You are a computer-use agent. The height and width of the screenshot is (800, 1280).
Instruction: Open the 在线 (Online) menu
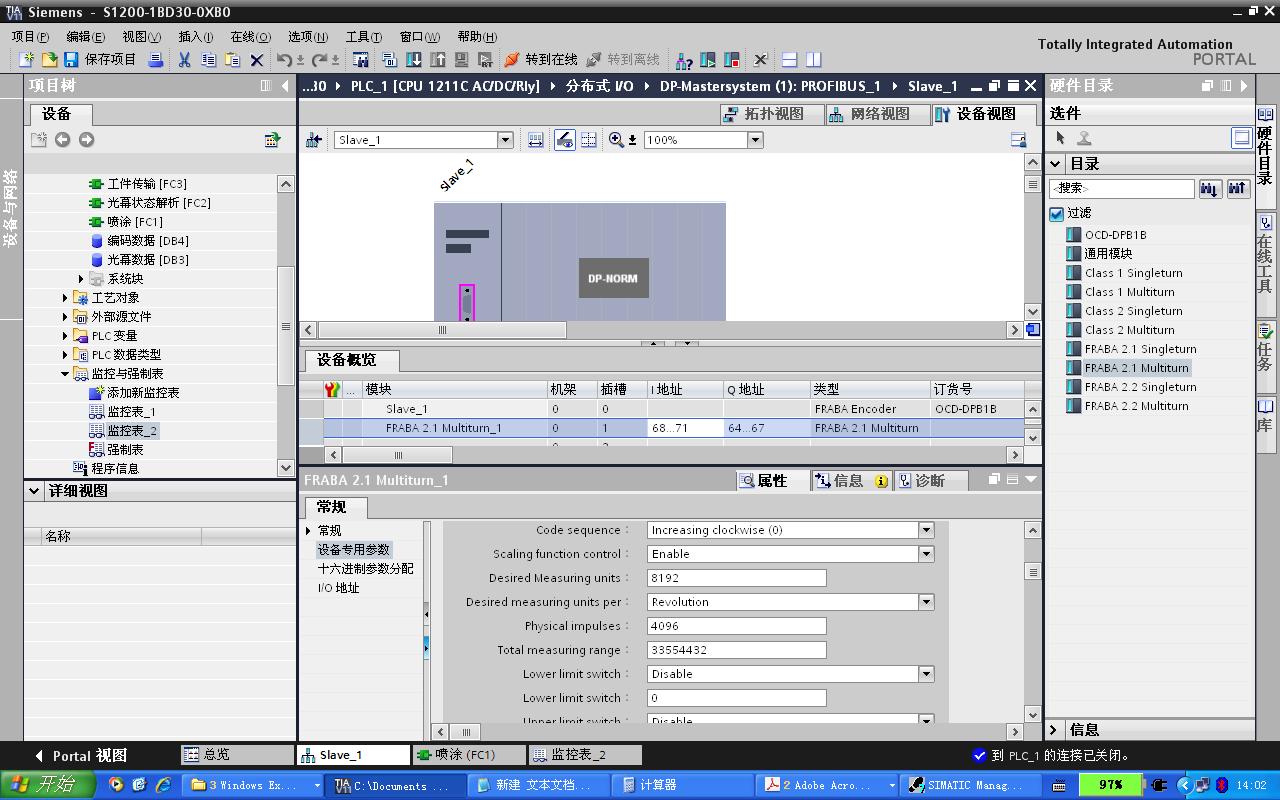click(250, 37)
